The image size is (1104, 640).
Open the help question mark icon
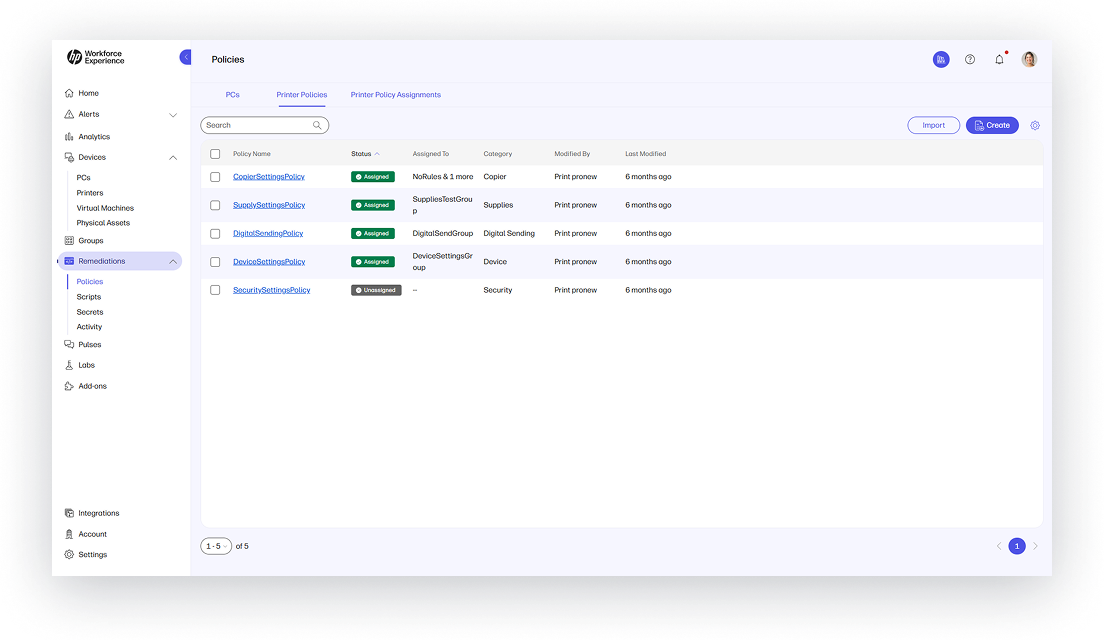click(969, 59)
